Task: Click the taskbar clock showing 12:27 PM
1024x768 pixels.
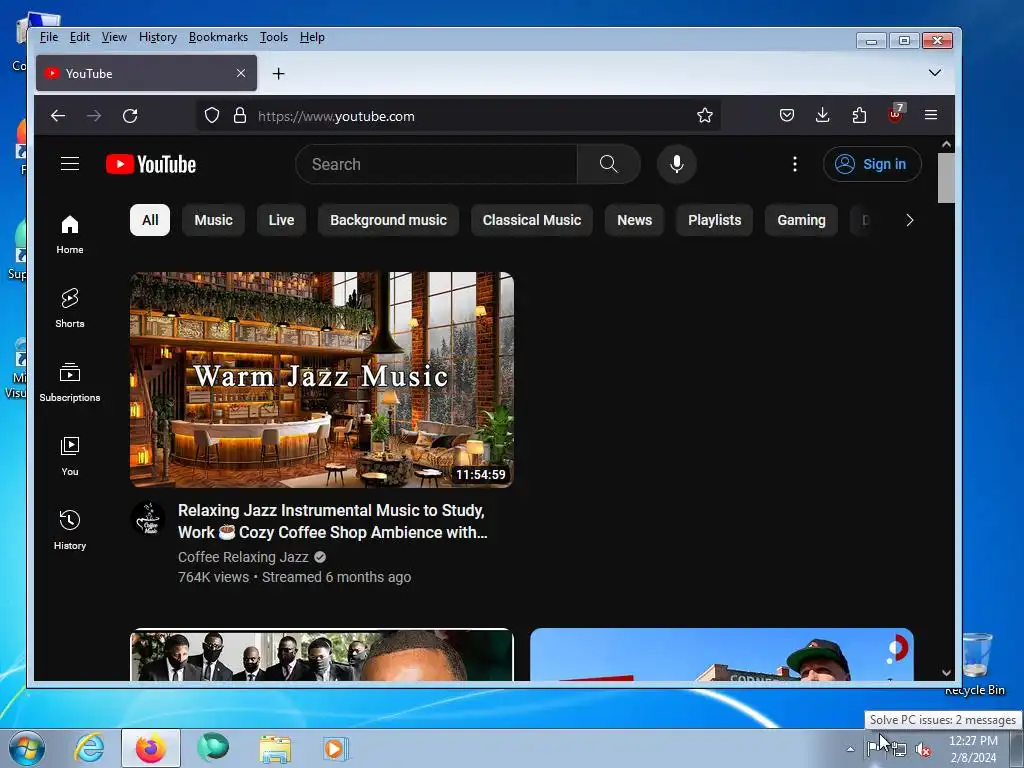Action: click(973, 749)
